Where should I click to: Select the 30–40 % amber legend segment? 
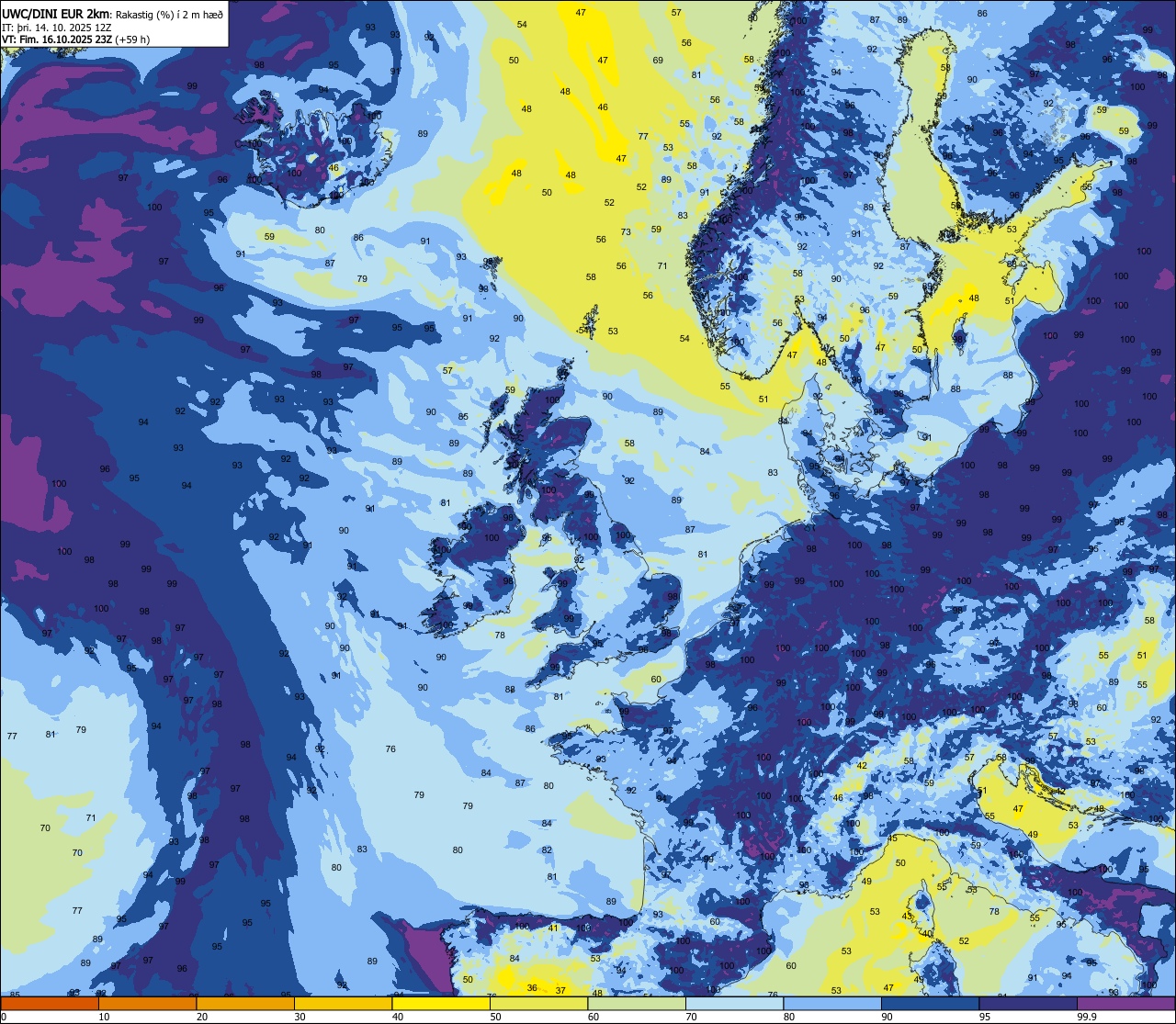(343, 1004)
